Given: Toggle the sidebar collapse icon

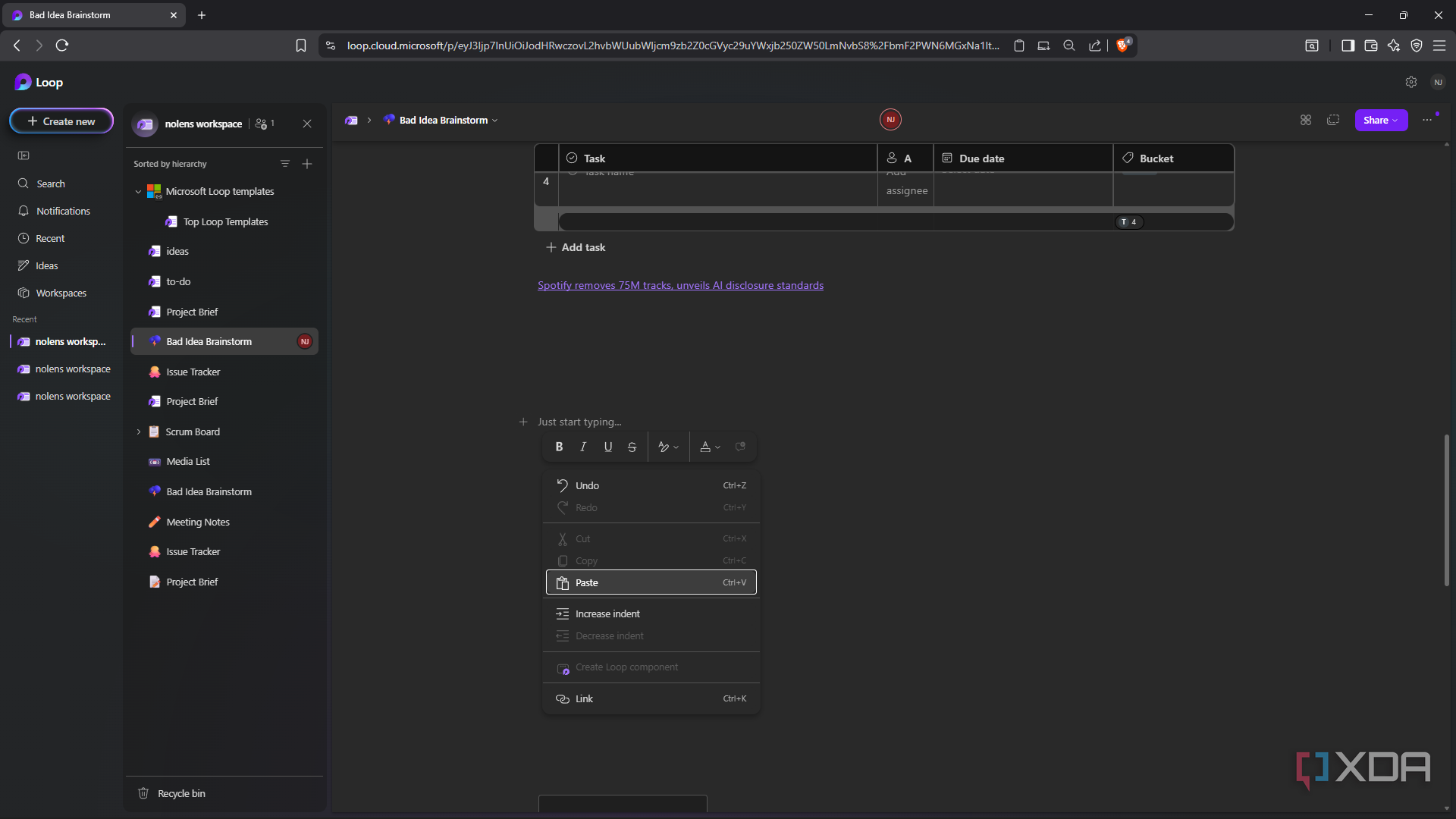Looking at the screenshot, I should [24, 155].
